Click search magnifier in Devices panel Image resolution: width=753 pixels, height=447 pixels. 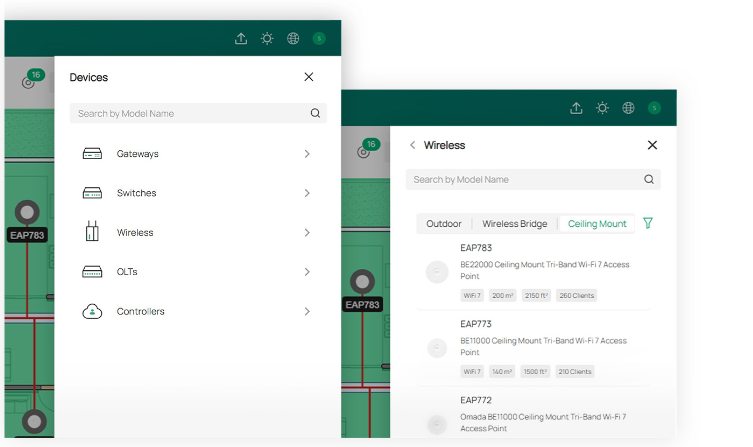(315, 114)
